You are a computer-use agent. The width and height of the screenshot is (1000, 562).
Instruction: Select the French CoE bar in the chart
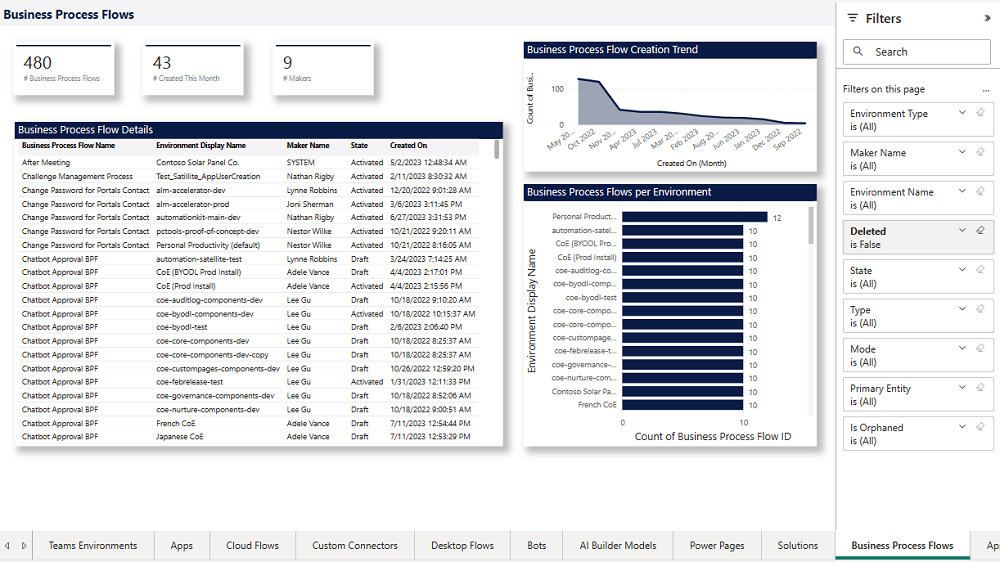pyautogui.click(x=682, y=404)
